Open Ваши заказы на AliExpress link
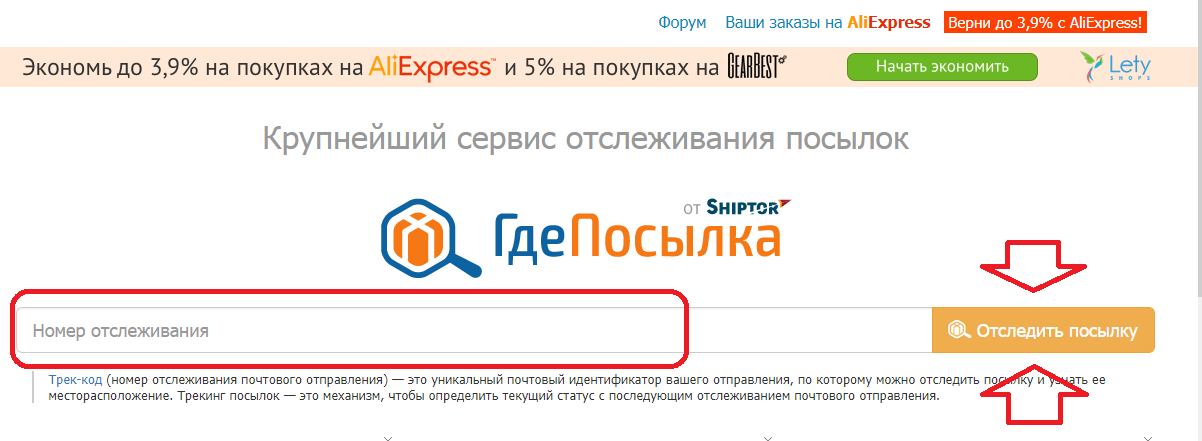Viewport: 1202px width, 441px height. point(828,22)
